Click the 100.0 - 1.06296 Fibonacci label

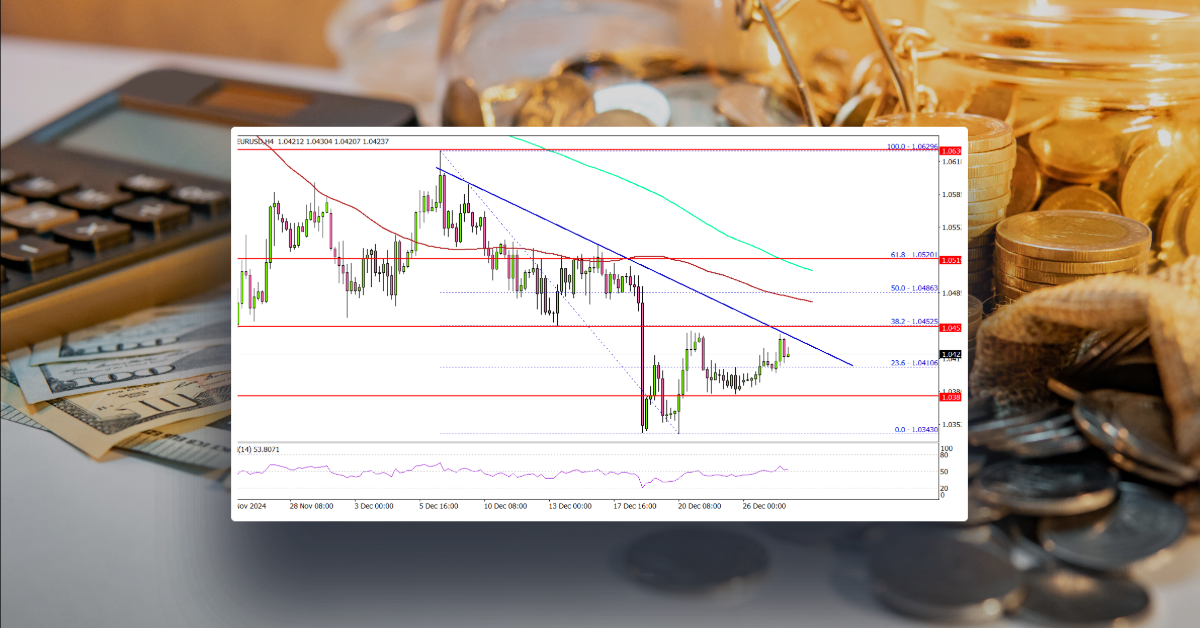pyautogui.click(x=912, y=145)
